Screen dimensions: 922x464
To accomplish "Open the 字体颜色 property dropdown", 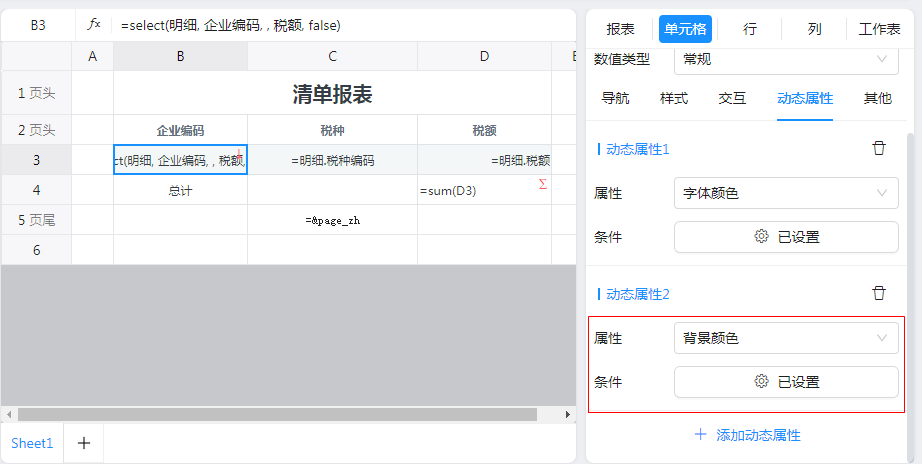I will [x=786, y=193].
